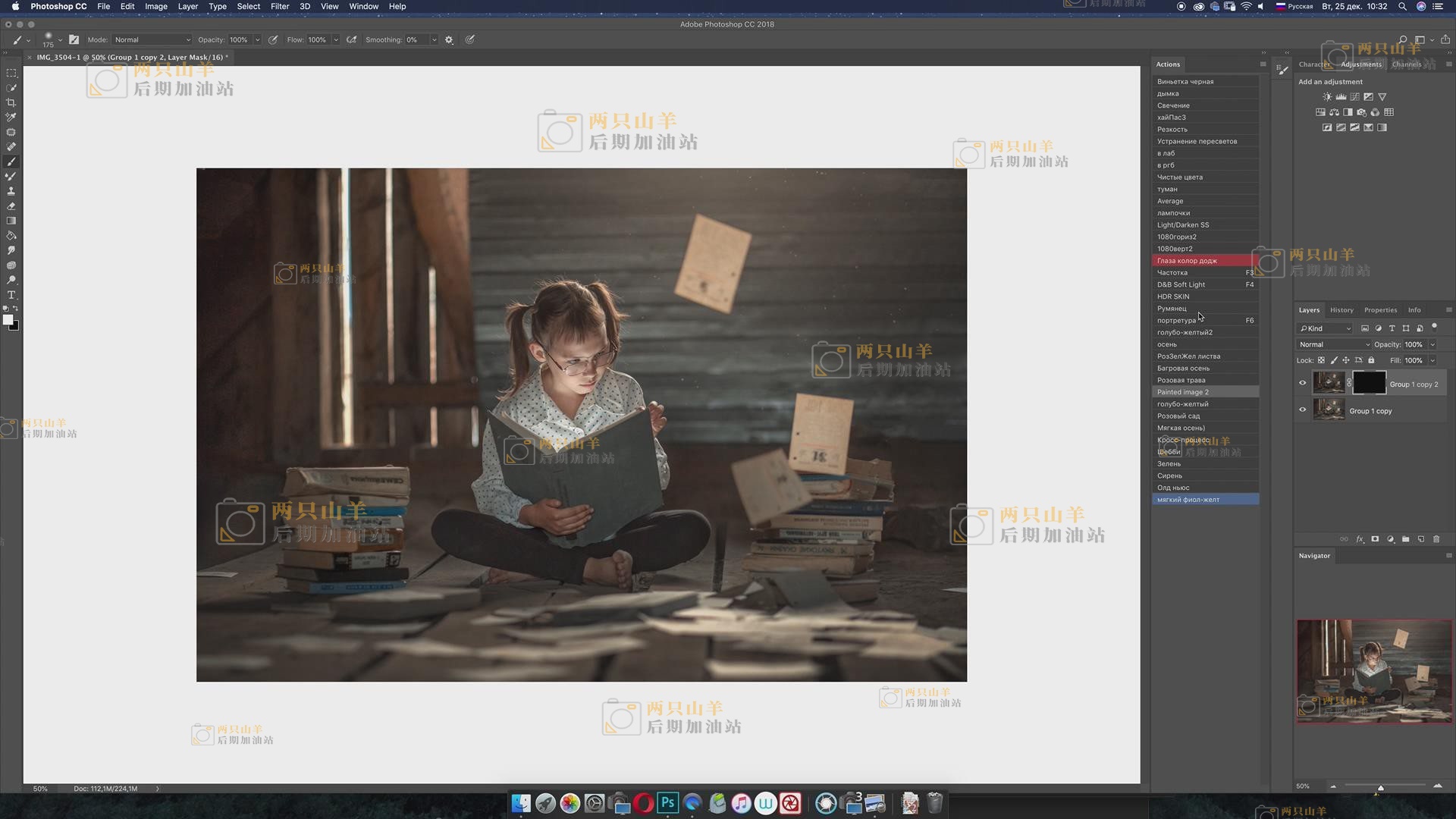
Task: Hide the Group 1 copy layer
Action: pyautogui.click(x=1303, y=410)
